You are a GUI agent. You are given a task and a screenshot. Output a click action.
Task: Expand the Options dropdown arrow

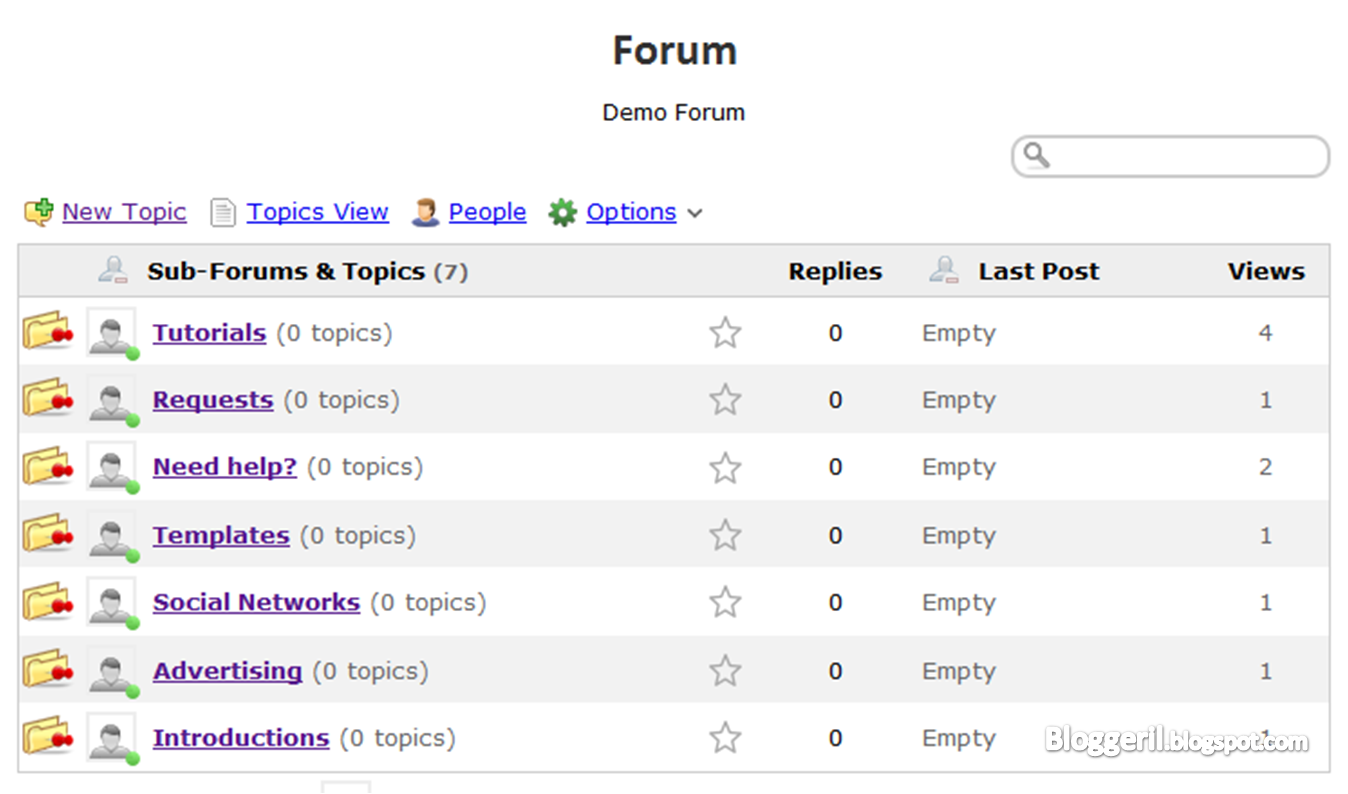696,213
